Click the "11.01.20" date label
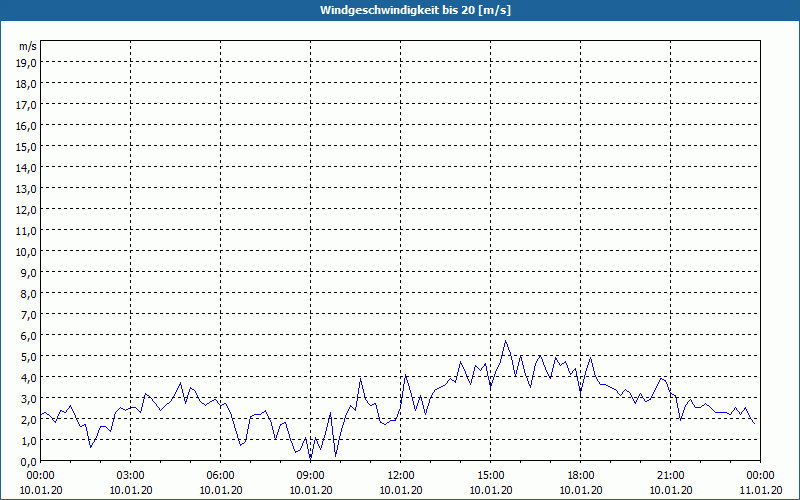 (x=760, y=490)
